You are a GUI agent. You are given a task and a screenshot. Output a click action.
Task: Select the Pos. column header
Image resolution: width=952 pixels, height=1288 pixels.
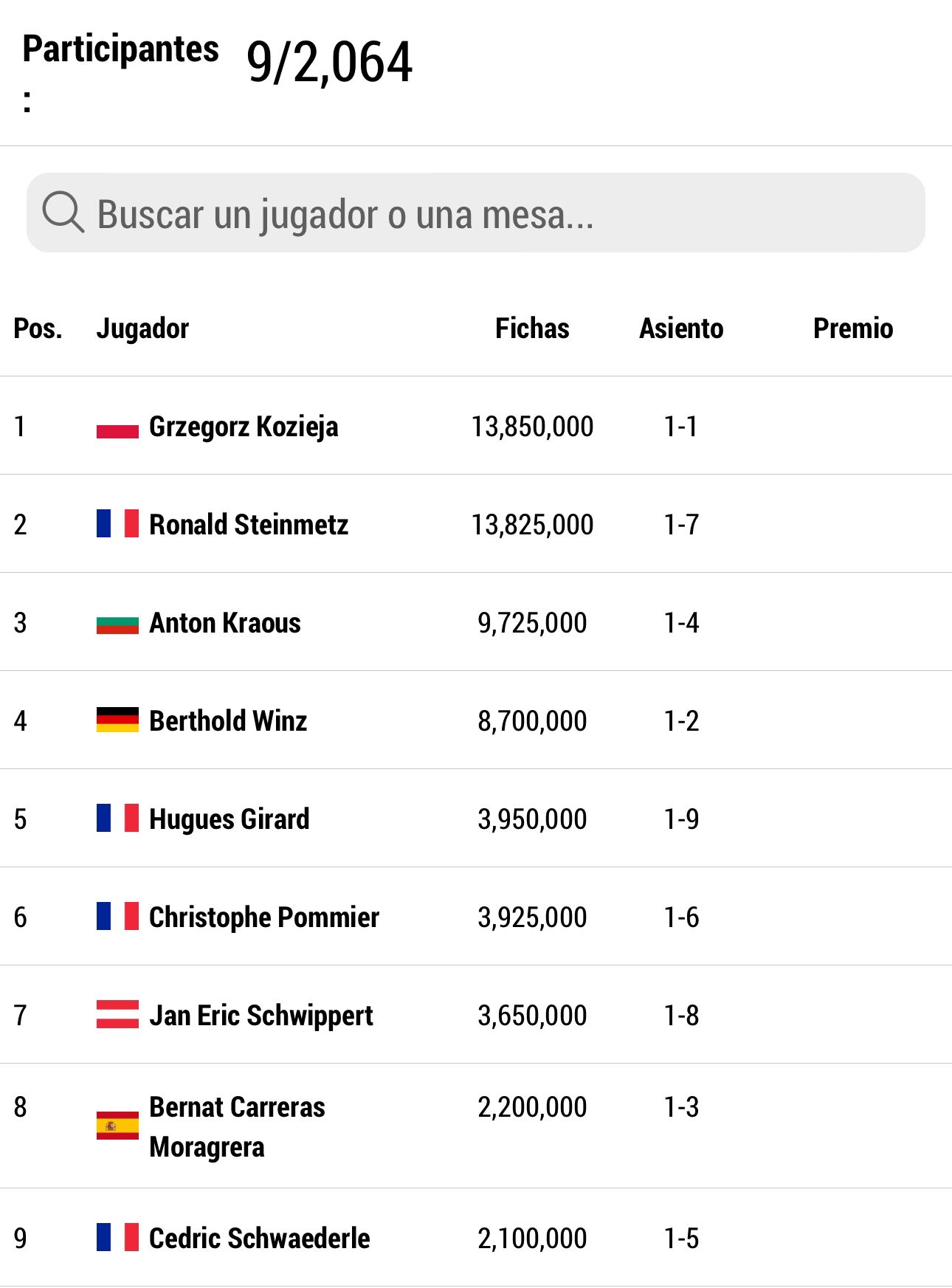pyautogui.click(x=38, y=328)
